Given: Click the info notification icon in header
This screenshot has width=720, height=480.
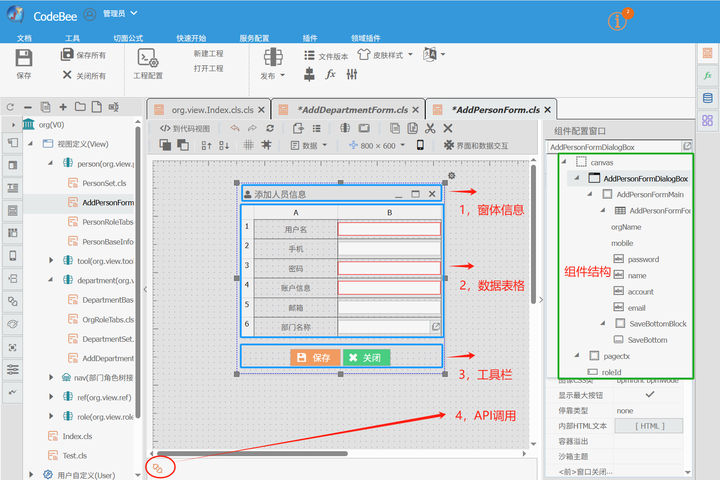Looking at the screenshot, I should (618, 21).
